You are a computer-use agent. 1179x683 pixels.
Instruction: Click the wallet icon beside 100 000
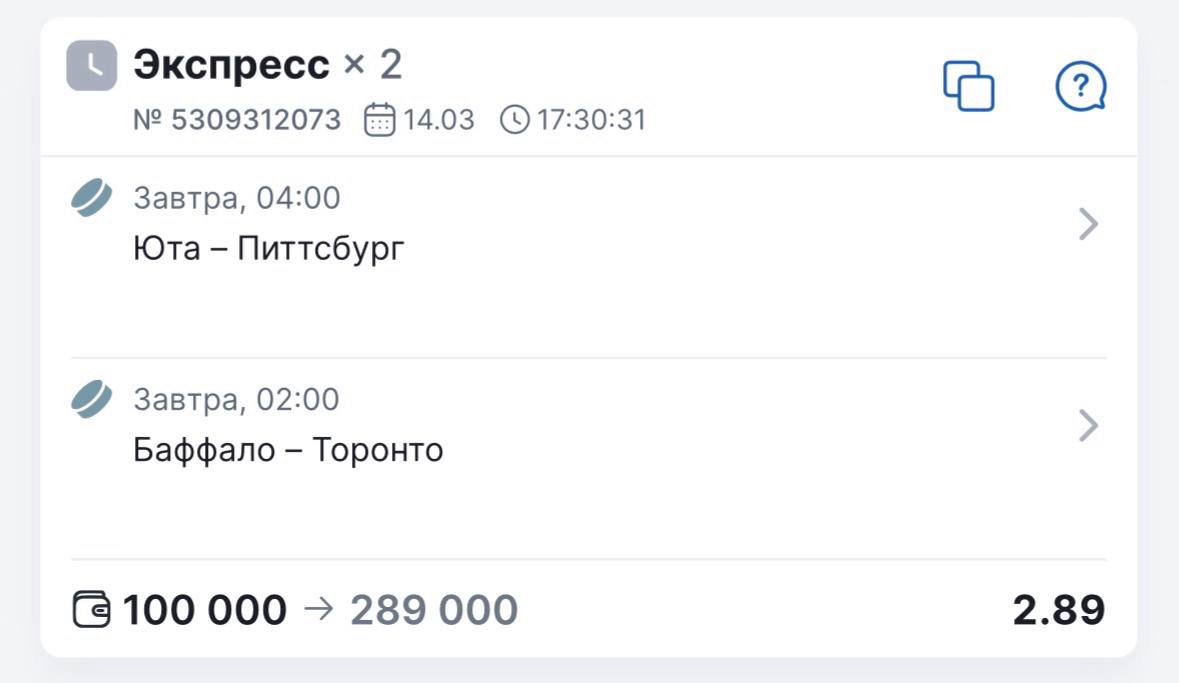(93, 610)
